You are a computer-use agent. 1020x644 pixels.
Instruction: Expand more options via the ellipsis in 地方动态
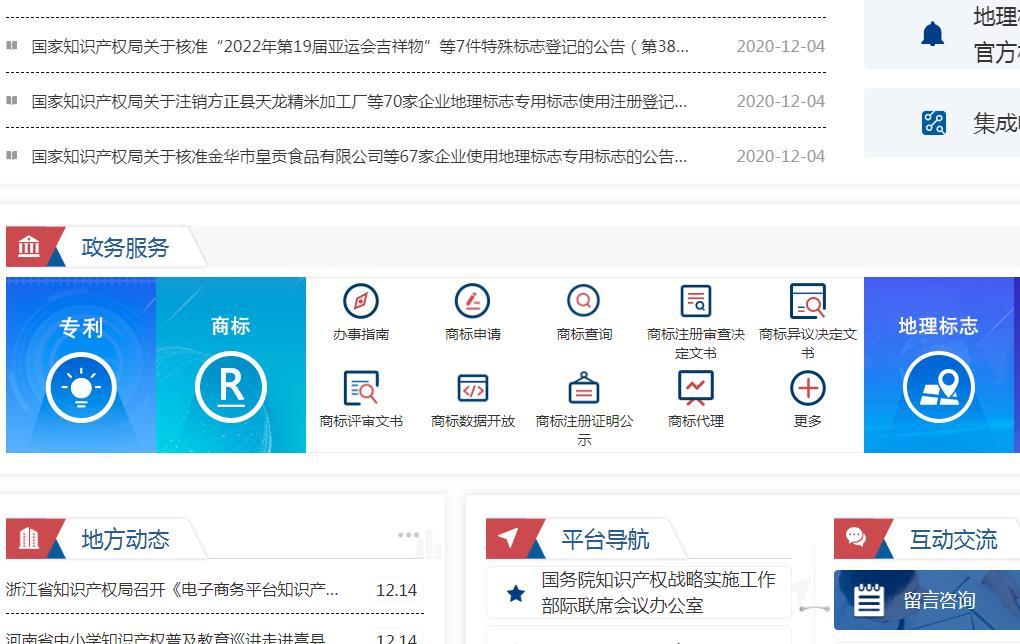point(409,535)
